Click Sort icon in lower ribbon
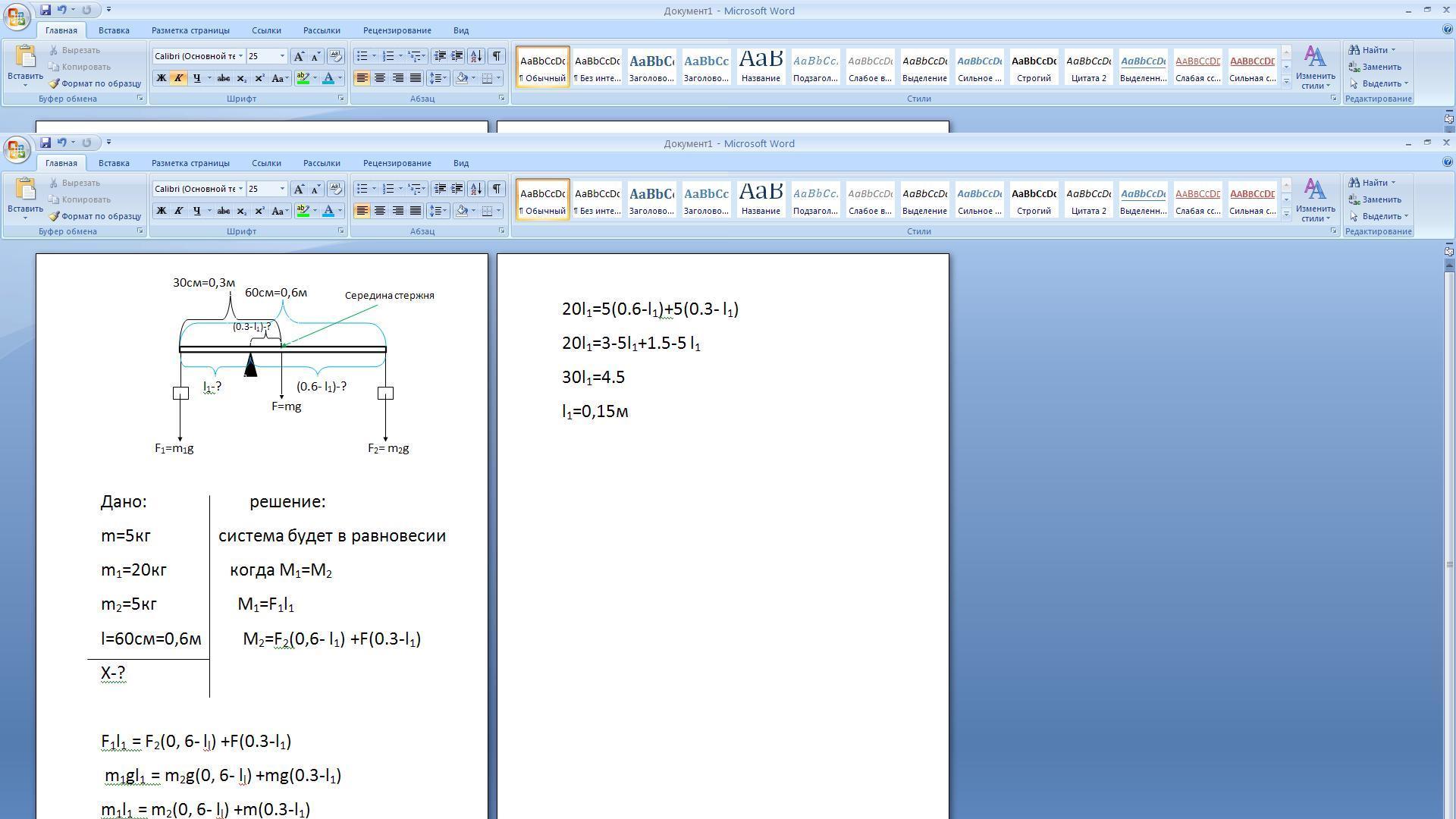This screenshot has height=819, width=1456. pyautogui.click(x=476, y=189)
